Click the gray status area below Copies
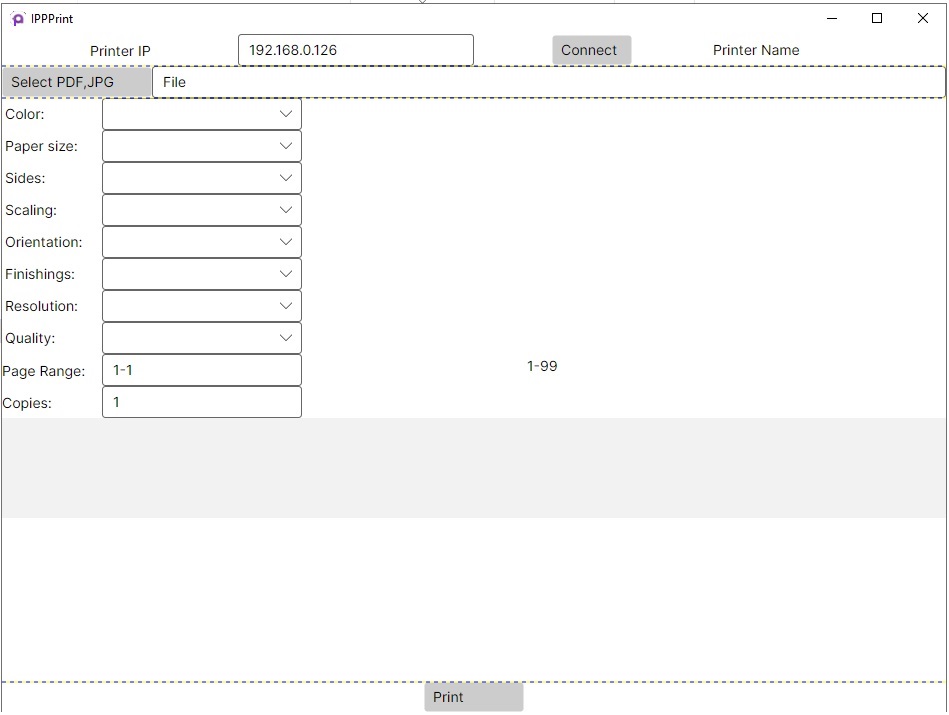The height and width of the screenshot is (715, 949). [473, 468]
